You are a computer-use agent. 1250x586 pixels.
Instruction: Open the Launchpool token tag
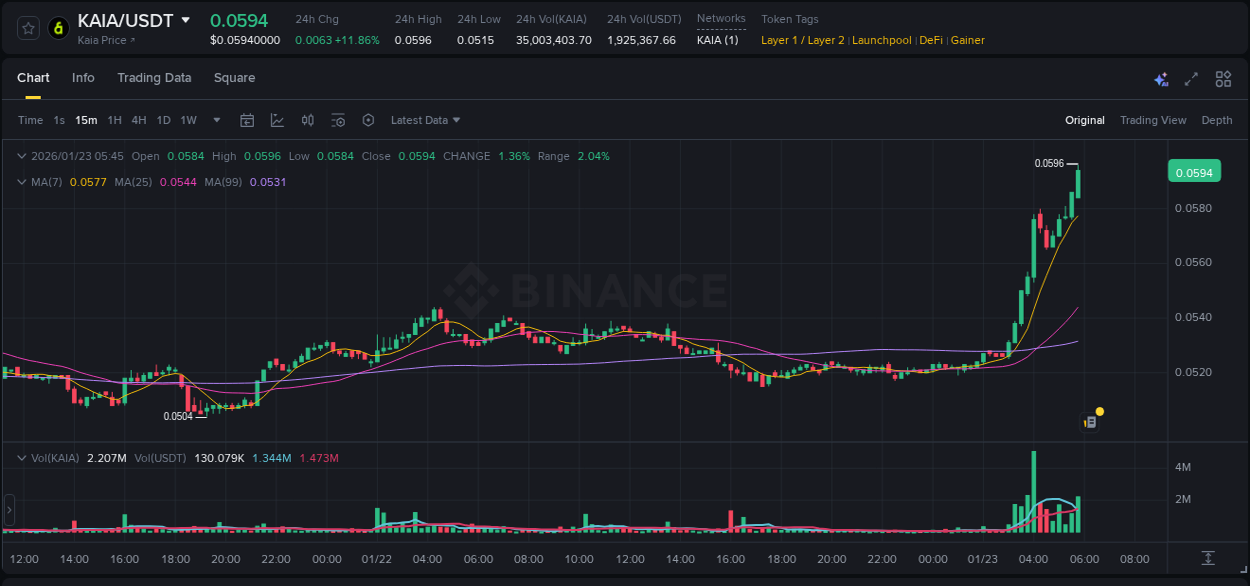tap(881, 40)
